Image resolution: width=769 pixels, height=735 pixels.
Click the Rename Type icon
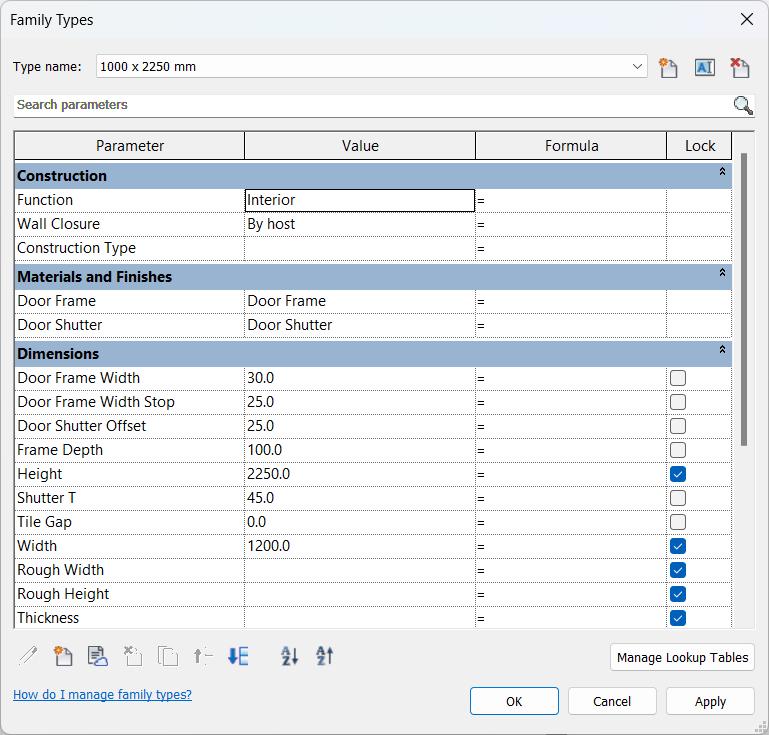pos(704,67)
